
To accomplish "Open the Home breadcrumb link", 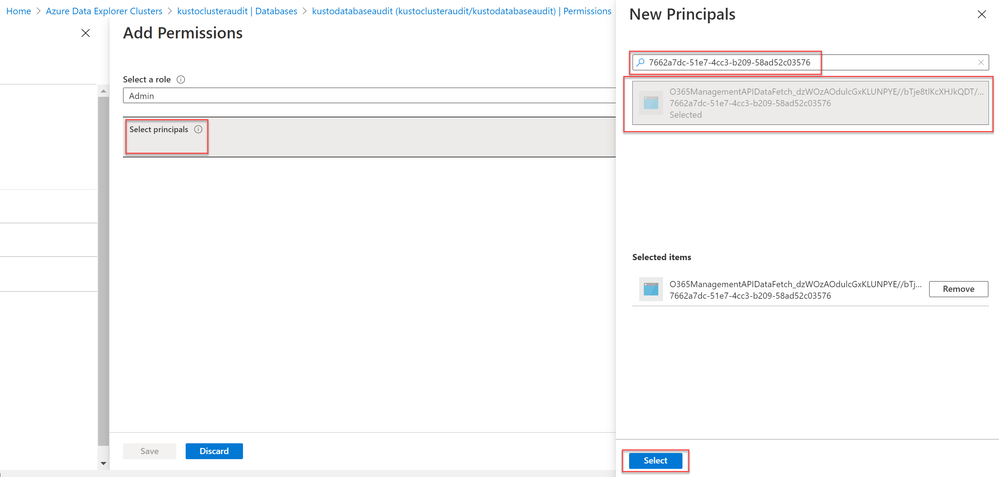I will 18,11.
